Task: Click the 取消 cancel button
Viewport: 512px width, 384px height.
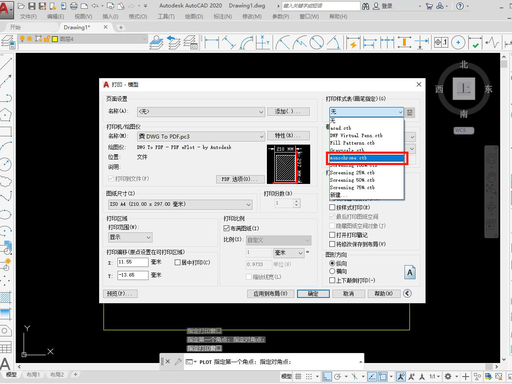Action: point(348,293)
